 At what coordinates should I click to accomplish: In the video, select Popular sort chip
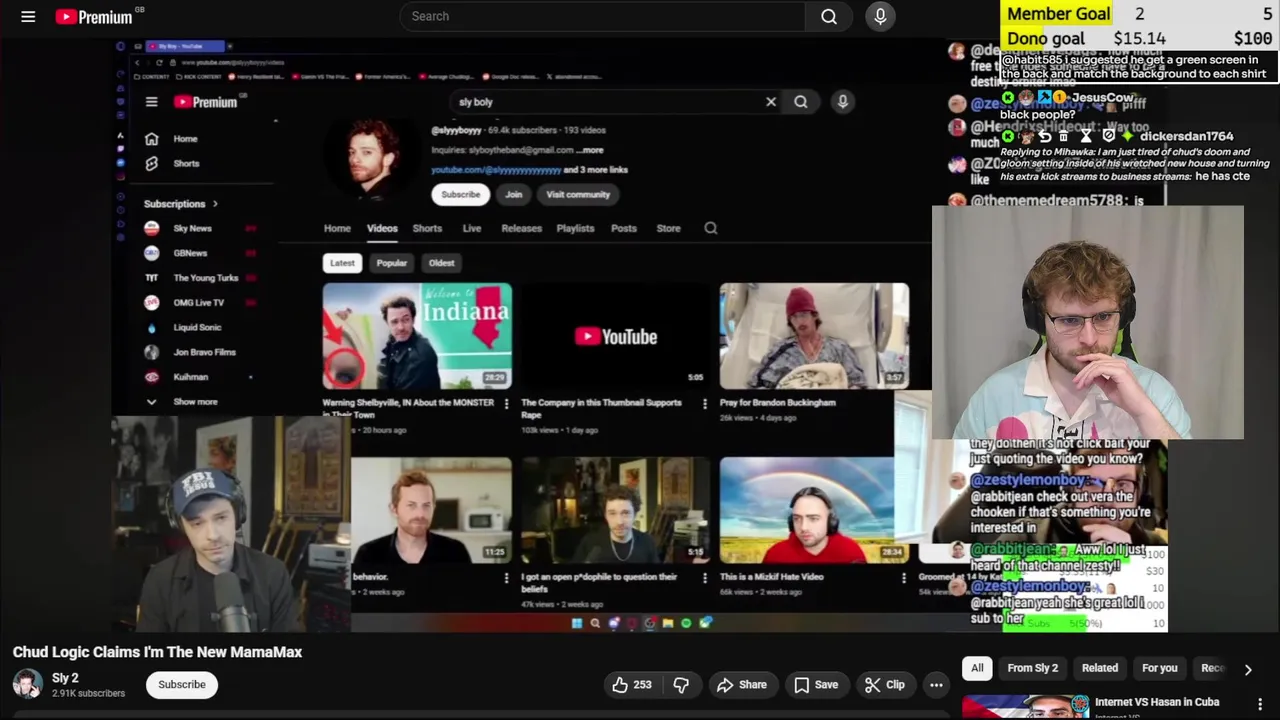click(x=391, y=263)
